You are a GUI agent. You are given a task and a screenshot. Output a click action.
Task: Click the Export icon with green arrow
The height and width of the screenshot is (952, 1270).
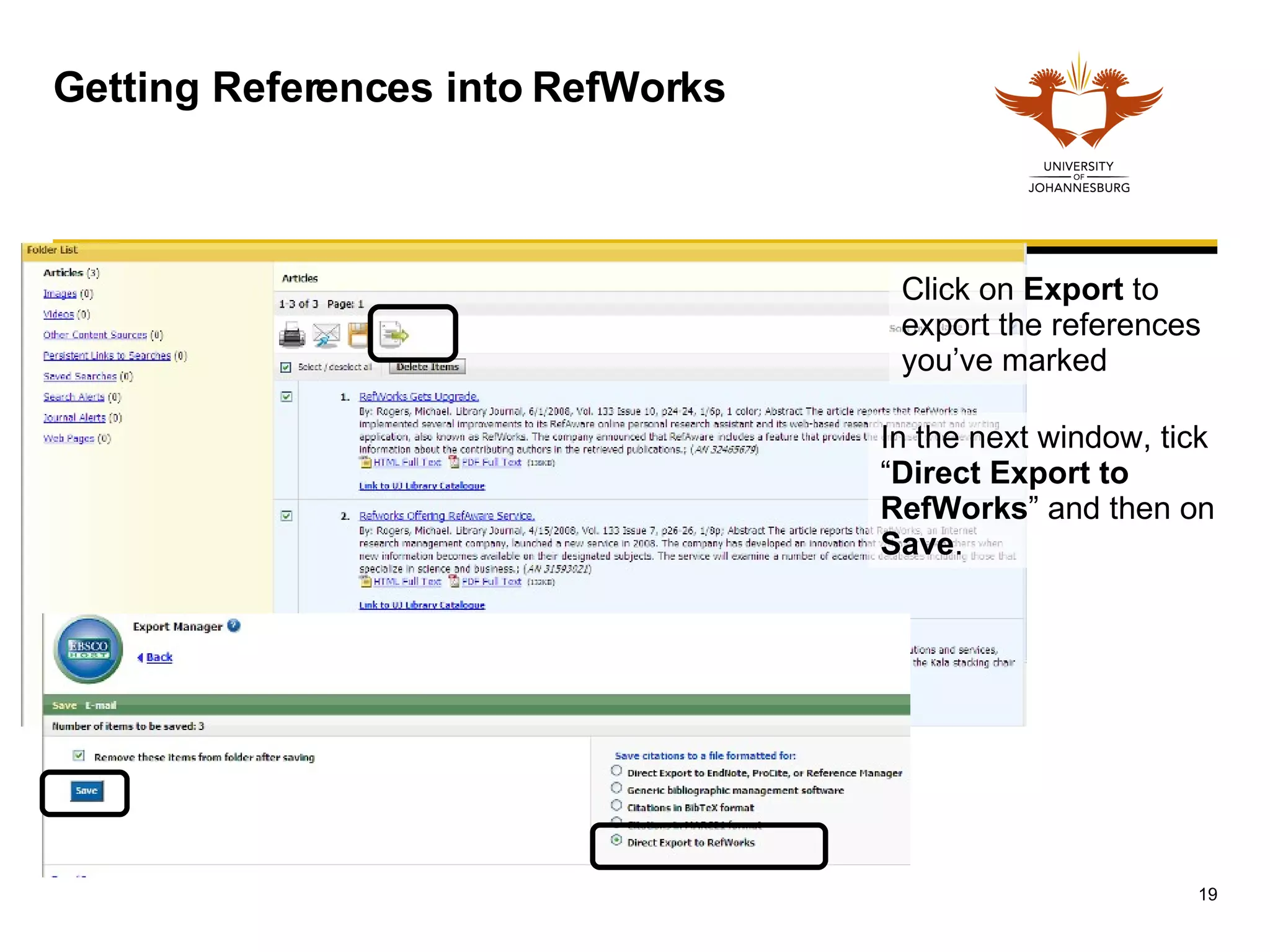(x=394, y=335)
